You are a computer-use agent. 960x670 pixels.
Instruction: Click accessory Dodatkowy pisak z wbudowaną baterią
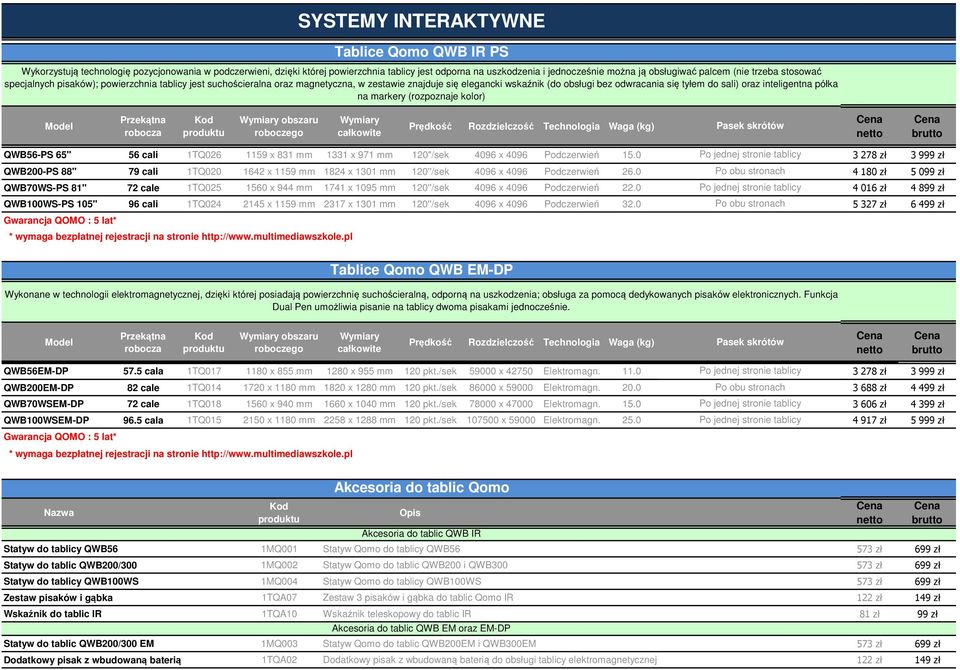click(92, 660)
